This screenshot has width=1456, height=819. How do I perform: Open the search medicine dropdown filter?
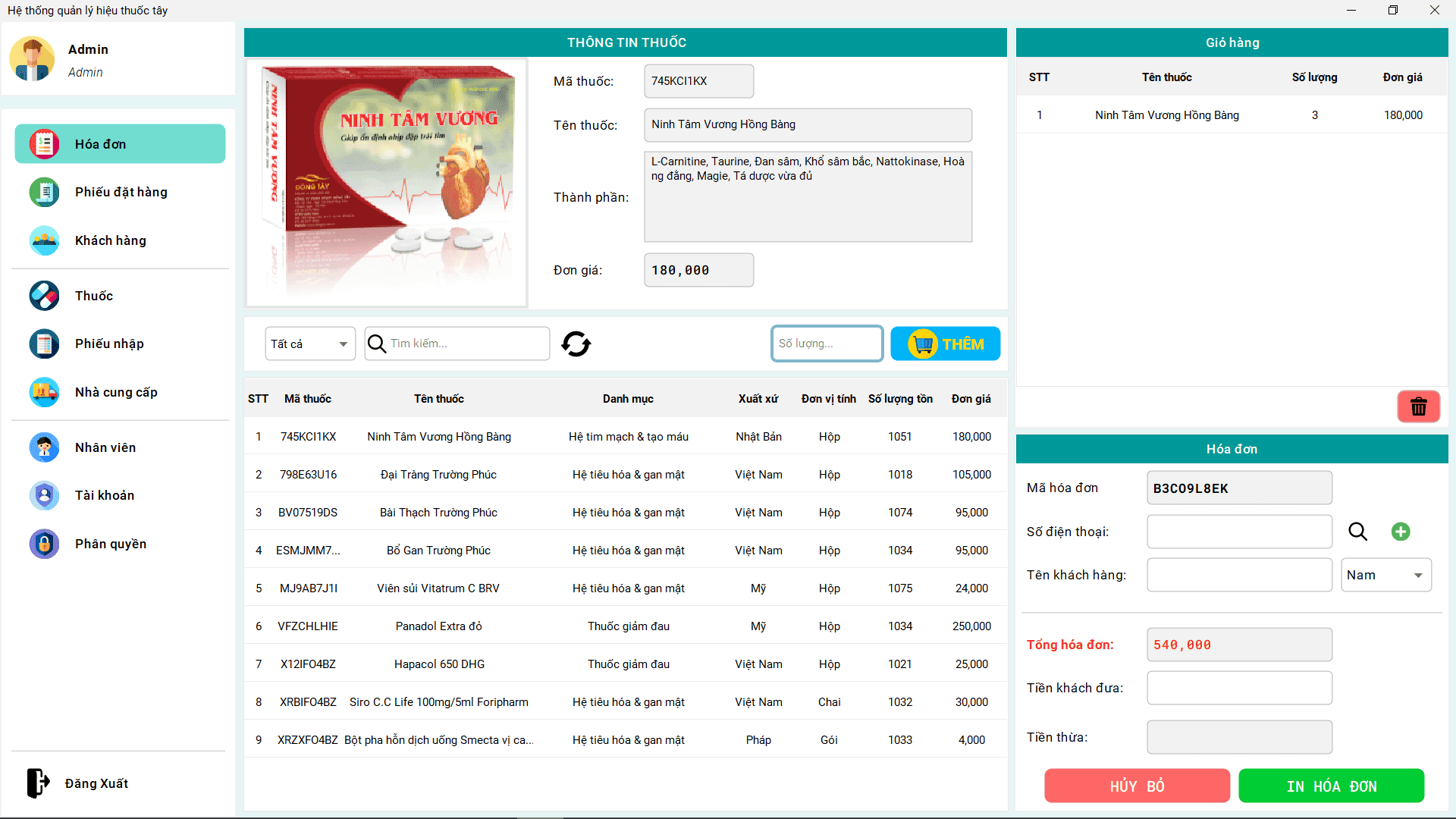[x=307, y=343]
